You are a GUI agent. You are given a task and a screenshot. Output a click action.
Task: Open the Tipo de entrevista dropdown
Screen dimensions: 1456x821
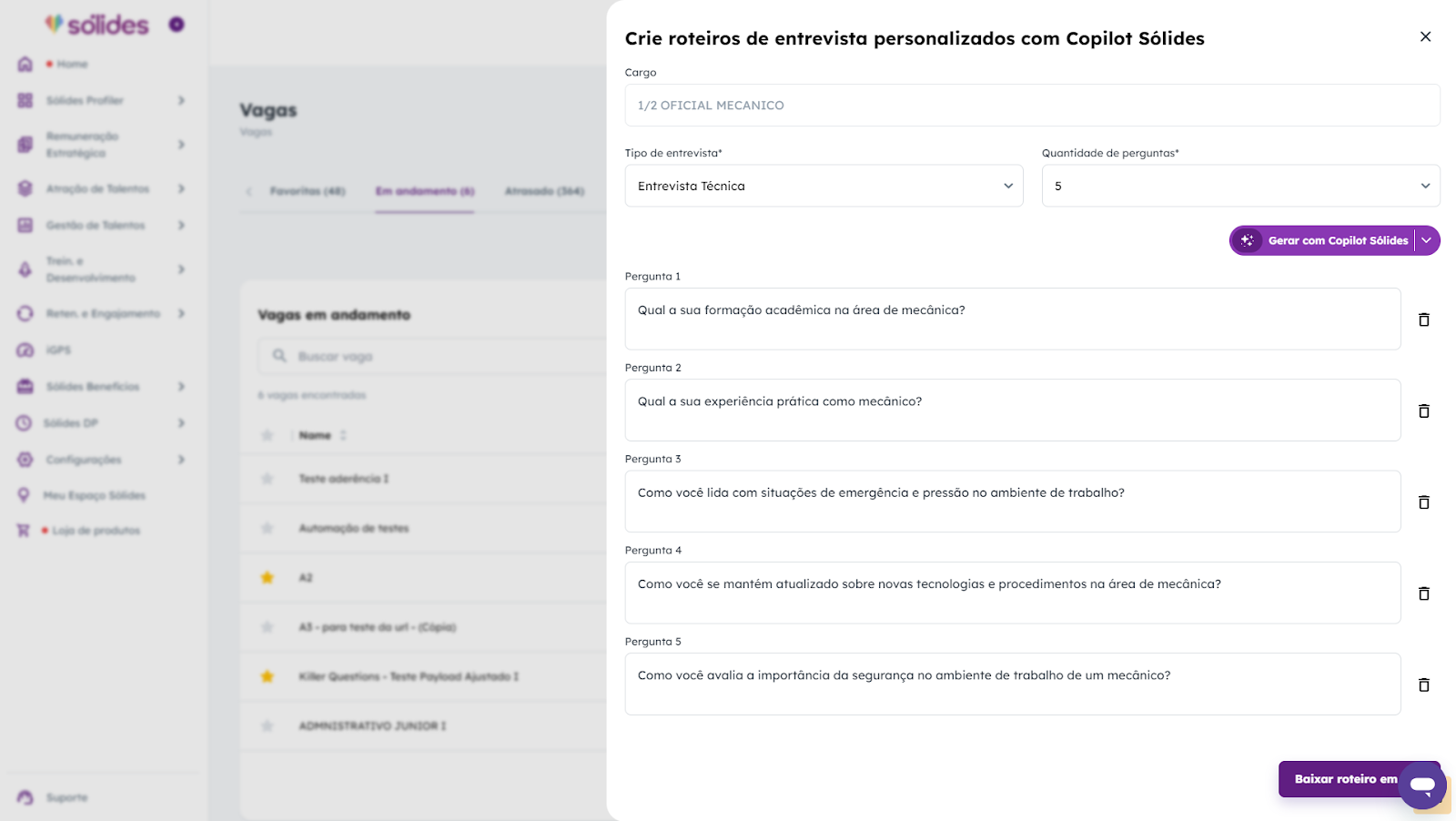pos(824,186)
